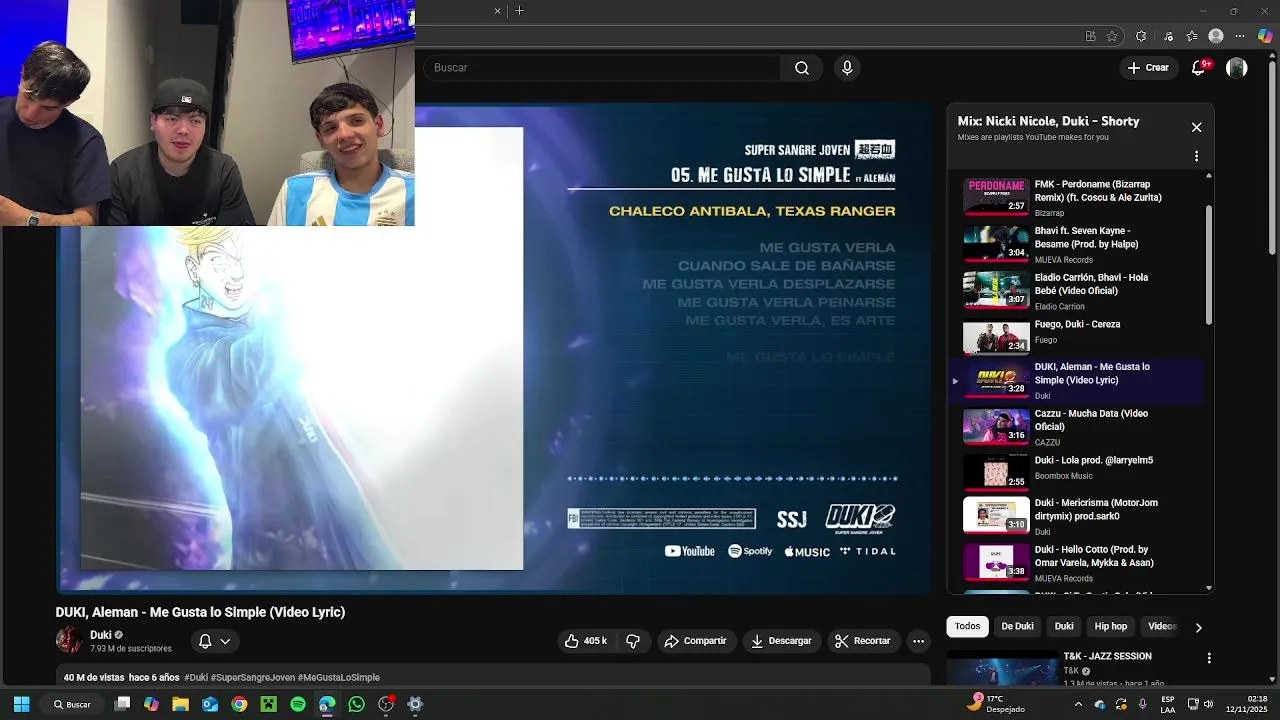Viewport: 1280px width, 720px height.
Task: Play Duki - Lola prod. @larryelm5
Action: pyautogui.click(x=1077, y=471)
